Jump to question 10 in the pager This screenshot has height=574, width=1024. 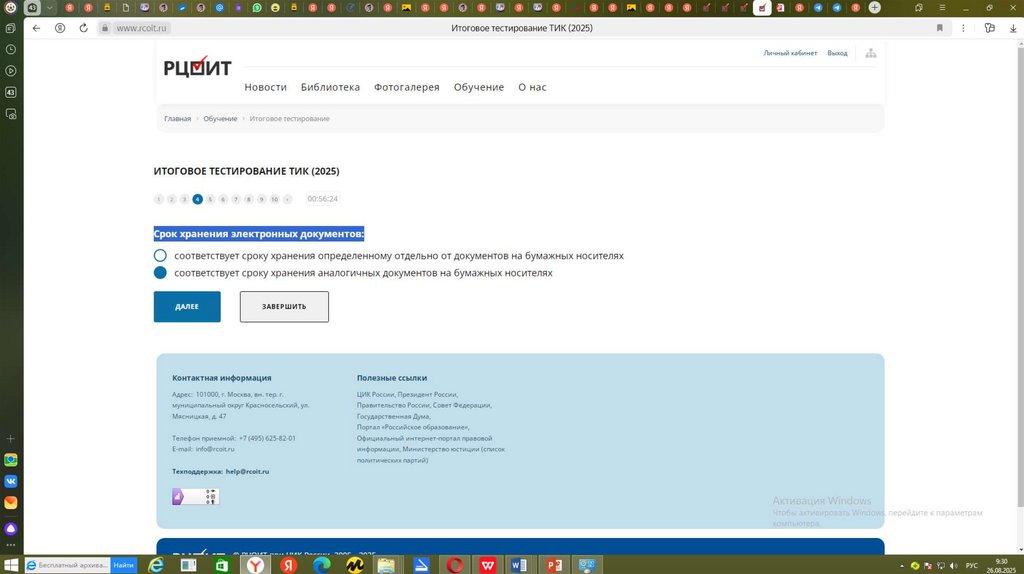[274, 199]
